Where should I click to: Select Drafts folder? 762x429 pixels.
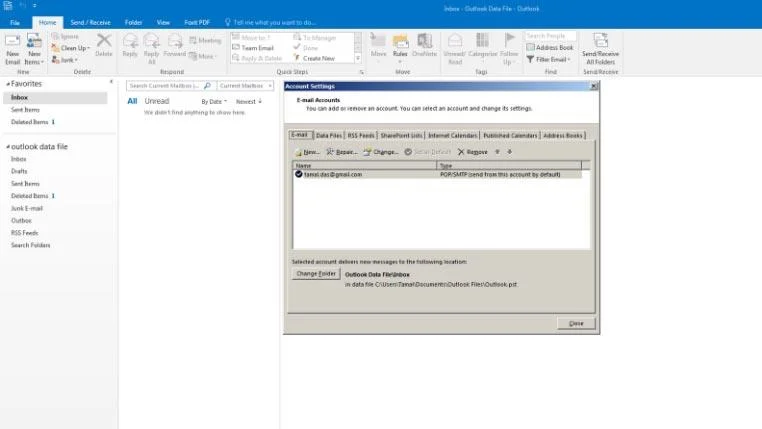point(19,171)
